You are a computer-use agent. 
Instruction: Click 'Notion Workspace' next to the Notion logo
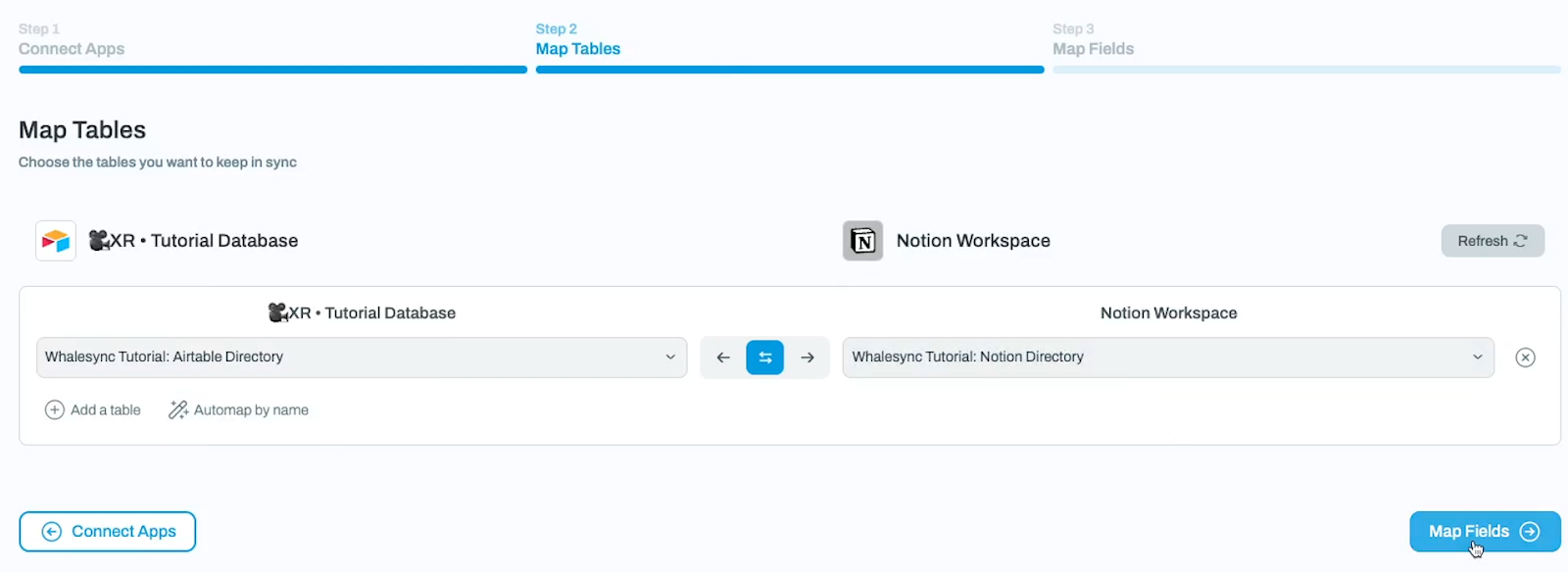[x=973, y=241]
